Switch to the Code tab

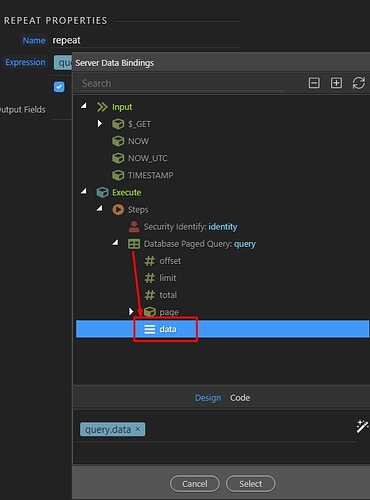pyautogui.click(x=240, y=398)
